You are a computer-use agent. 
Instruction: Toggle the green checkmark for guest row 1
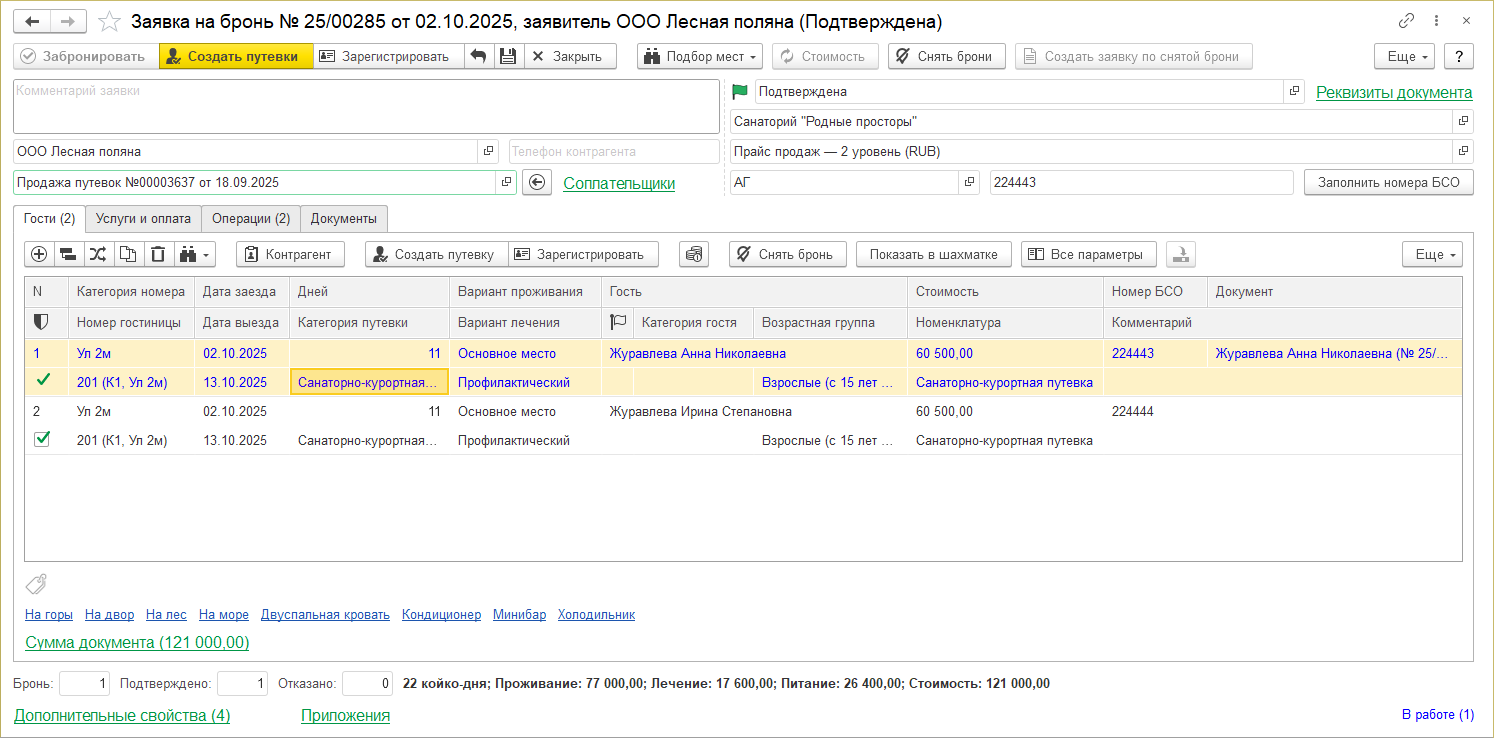[42, 381]
